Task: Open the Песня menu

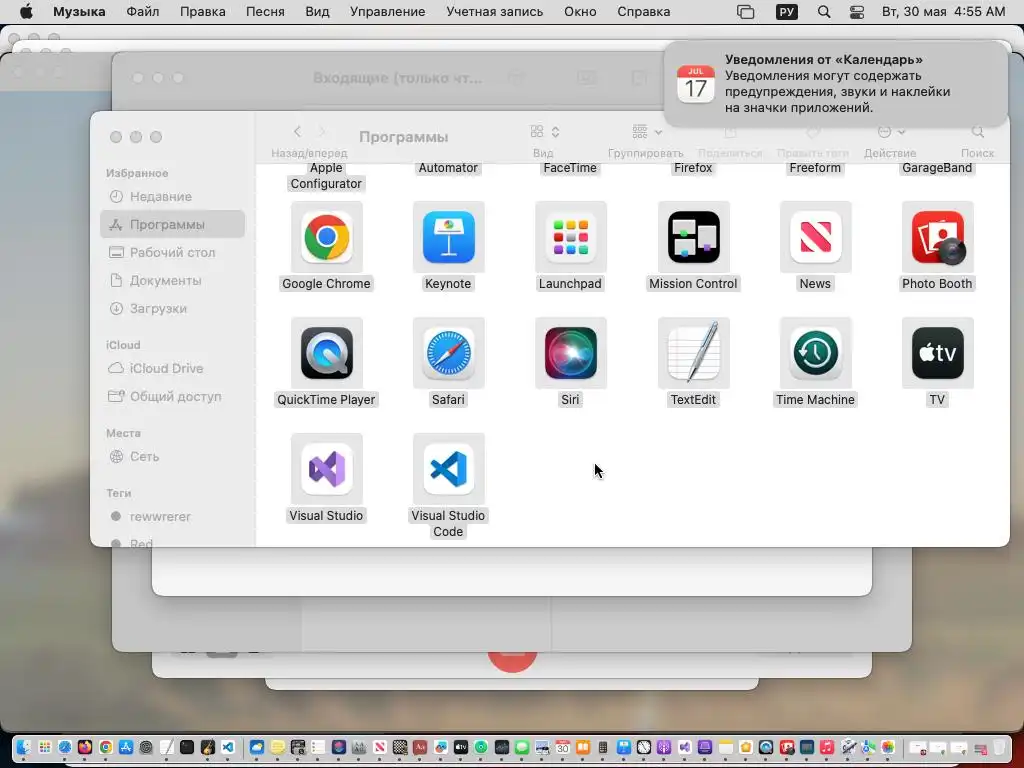Action: click(x=265, y=12)
